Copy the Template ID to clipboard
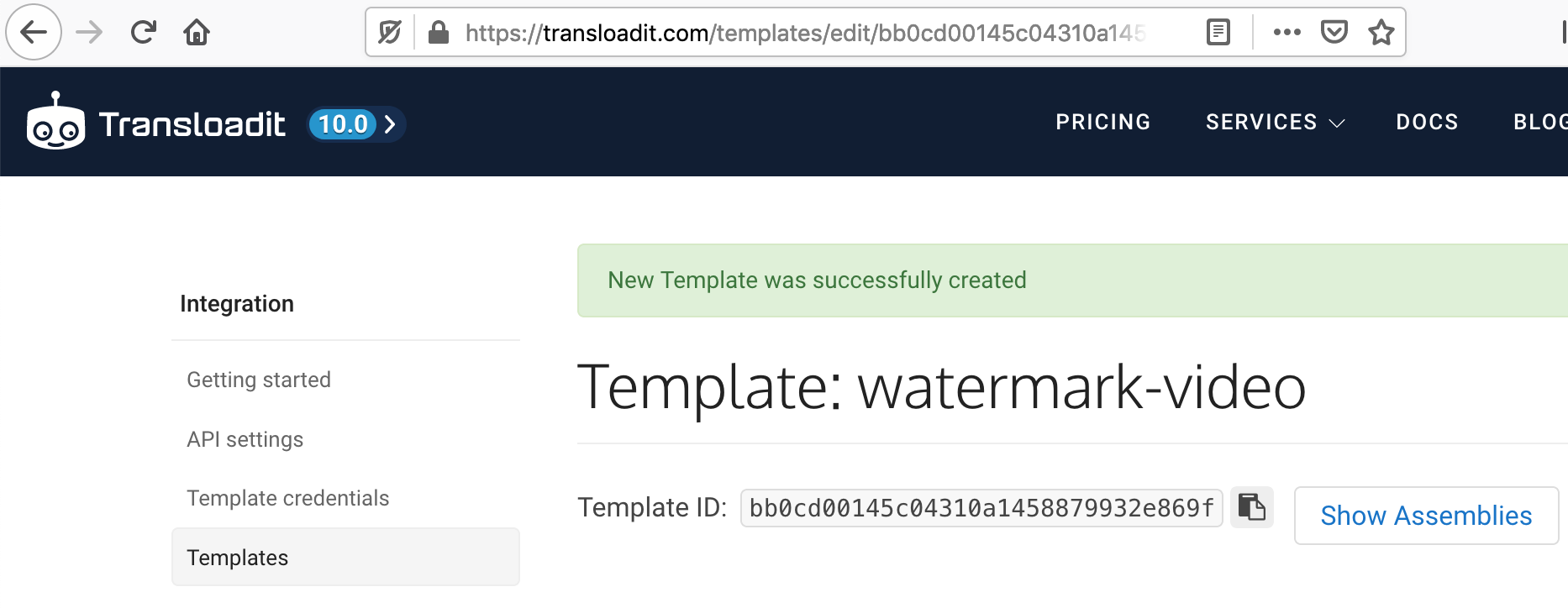 [x=1252, y=507]
